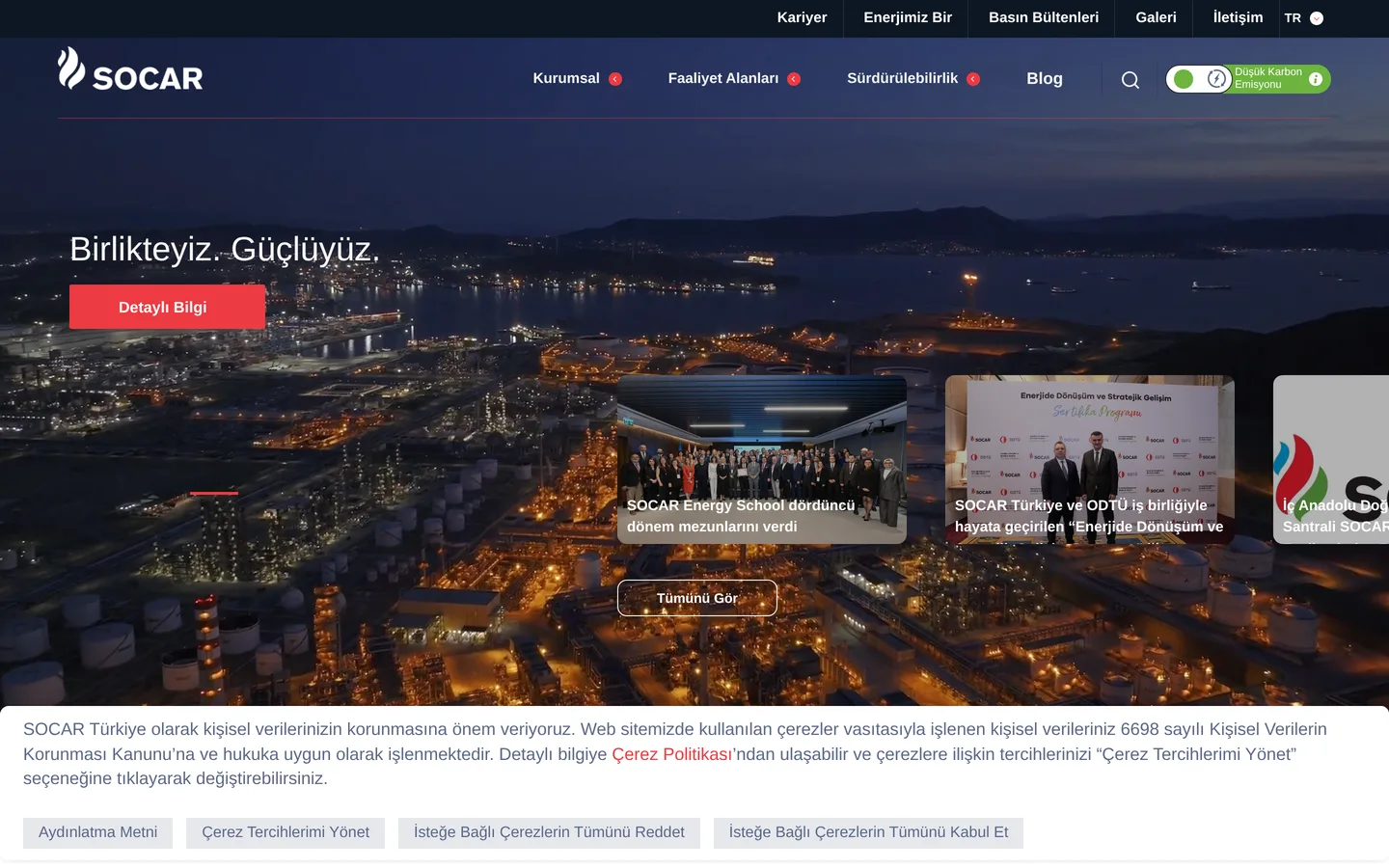This screenshot has width=1389, height=868.
Task: Open the Kariyer menu item
Action: pos(803,17)
